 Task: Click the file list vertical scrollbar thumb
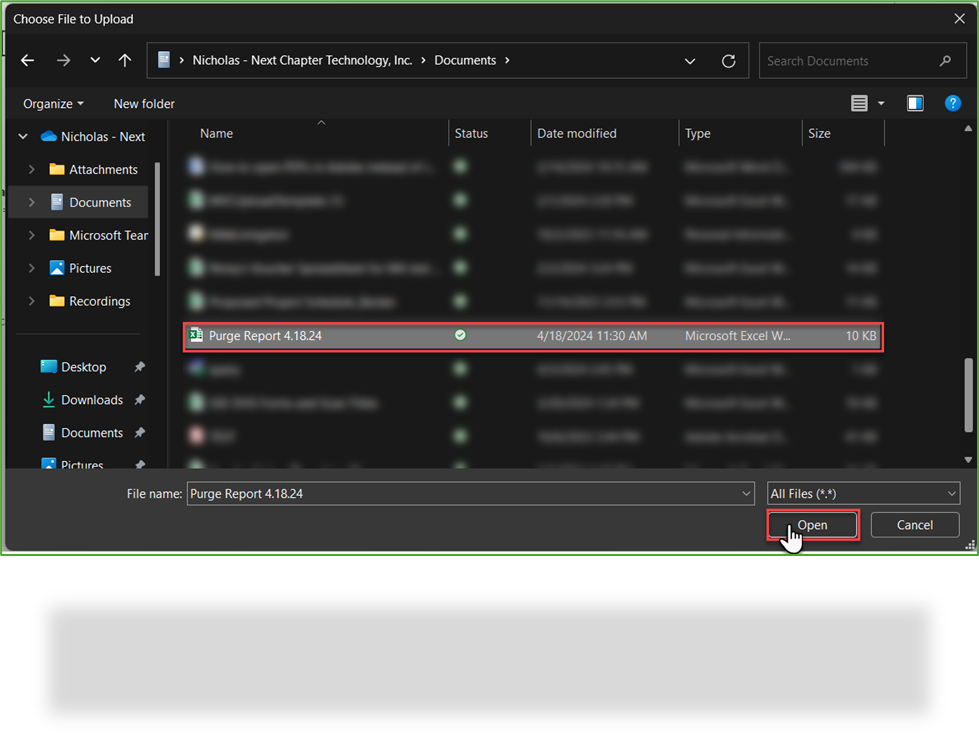pyautogui.click(x=968, y=395)
